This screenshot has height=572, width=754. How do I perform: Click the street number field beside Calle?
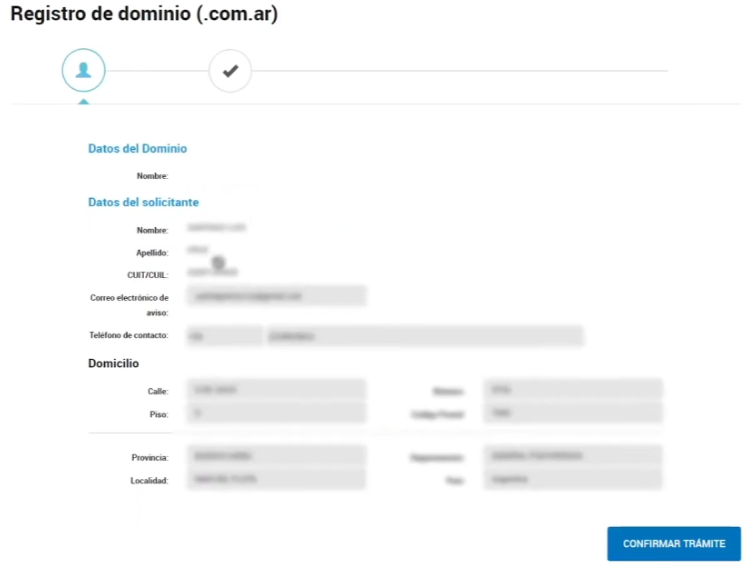[572, 390]
